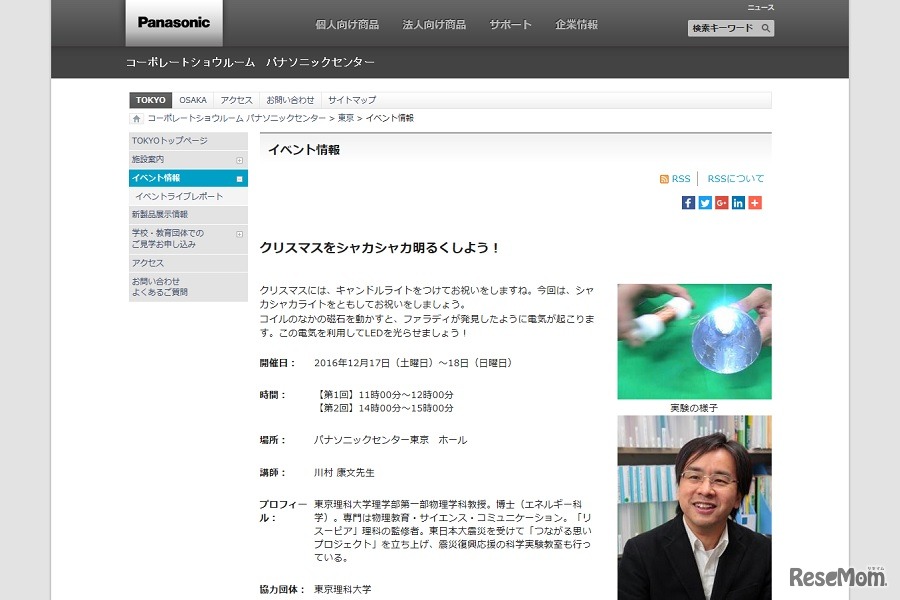Click the home breadcrumb icon

coord(136,118)
